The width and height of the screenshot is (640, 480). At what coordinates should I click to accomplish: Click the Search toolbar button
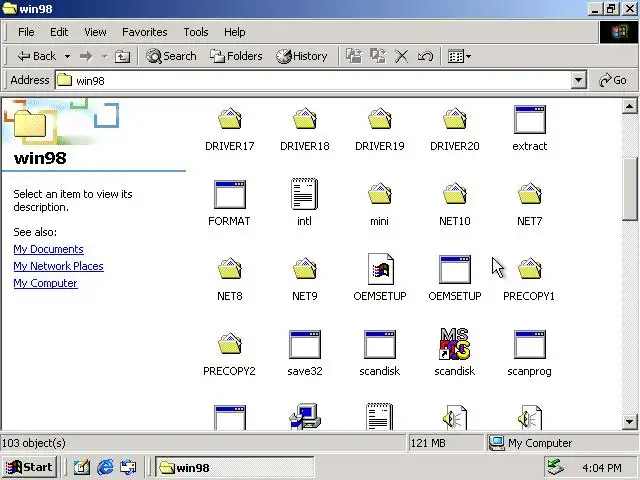[171, 56]
